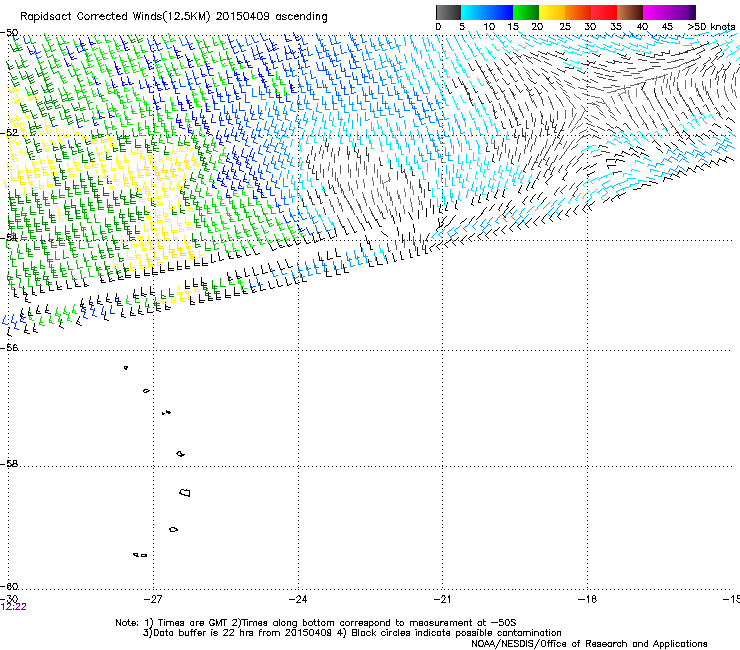The width and height of the screenshot is (740, 650).
Task: Click the green 15-20 knots legend swatch
Action: [526, 12]
